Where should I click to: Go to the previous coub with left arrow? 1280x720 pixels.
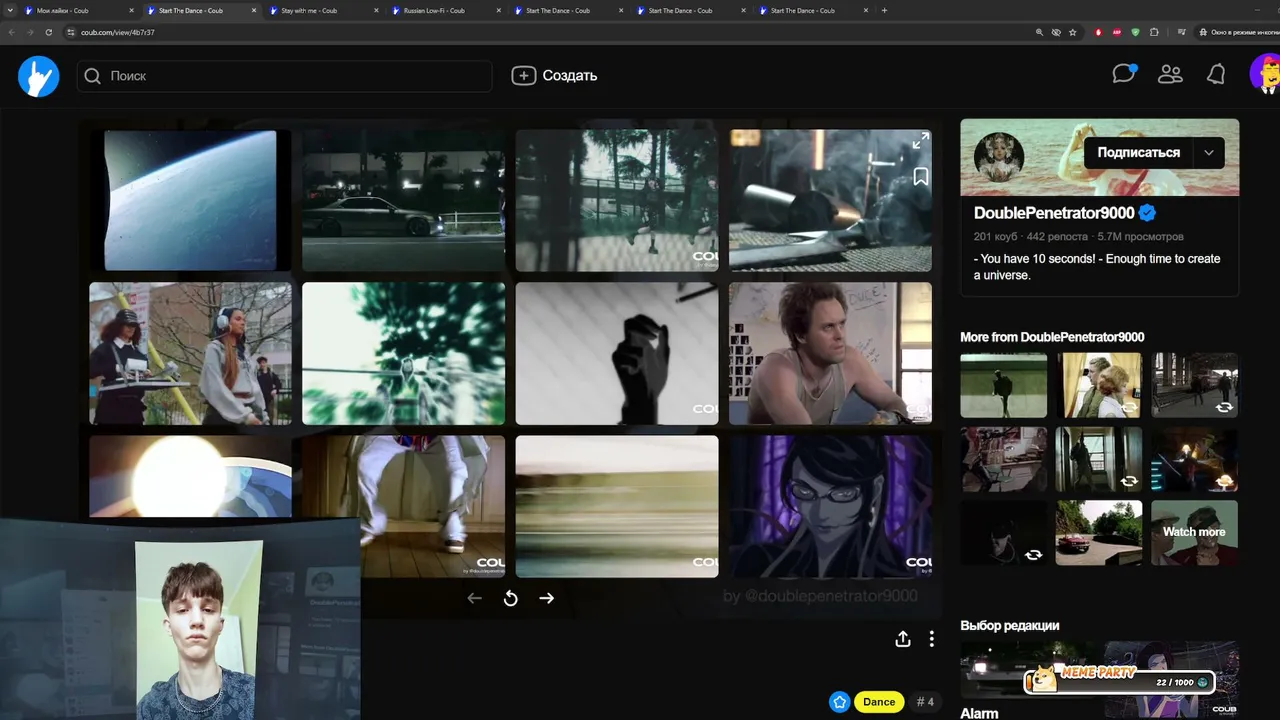[474, 598]
